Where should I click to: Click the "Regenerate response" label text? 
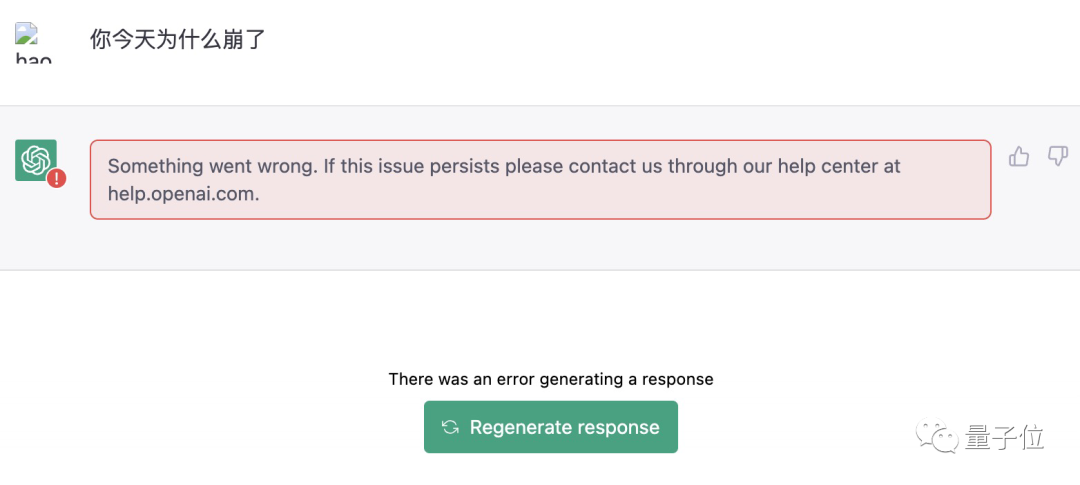(564, 428)
